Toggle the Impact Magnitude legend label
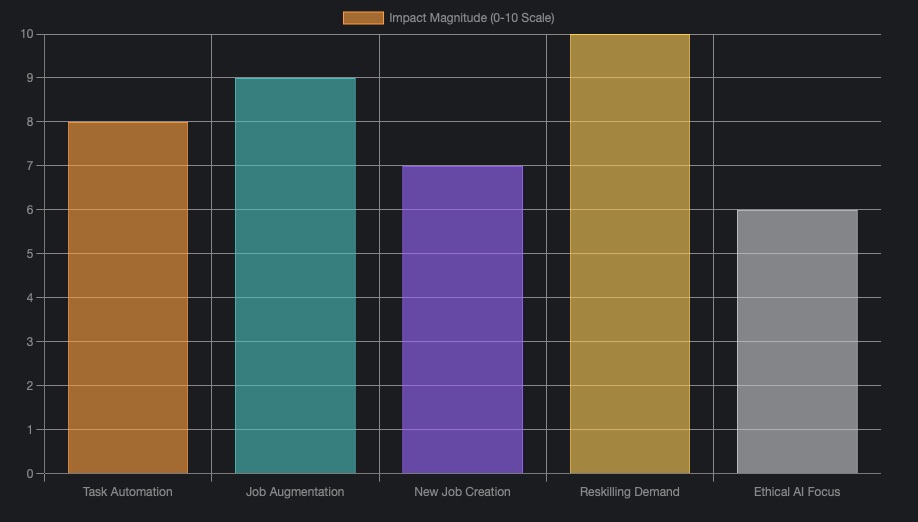Viewport: 918px width, 522px height. [x=471, y=18]
